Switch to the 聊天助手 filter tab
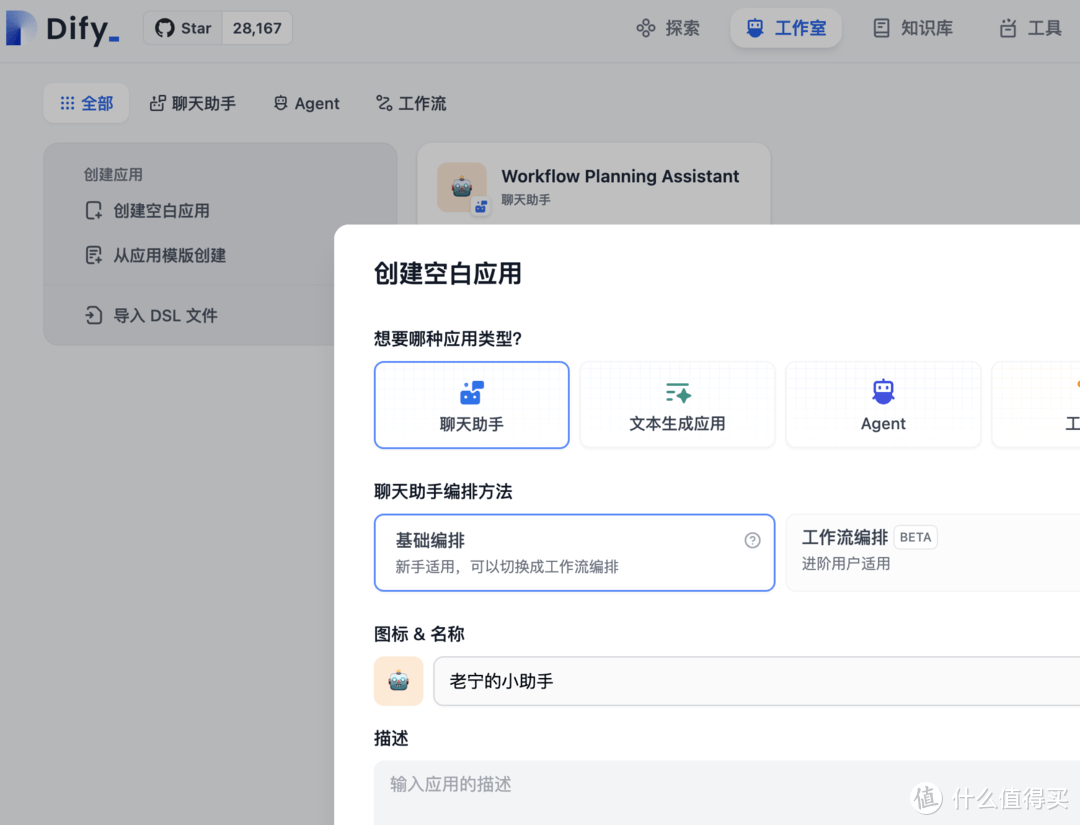This screenshot has width=1080, height=825. tap(192, 103)
